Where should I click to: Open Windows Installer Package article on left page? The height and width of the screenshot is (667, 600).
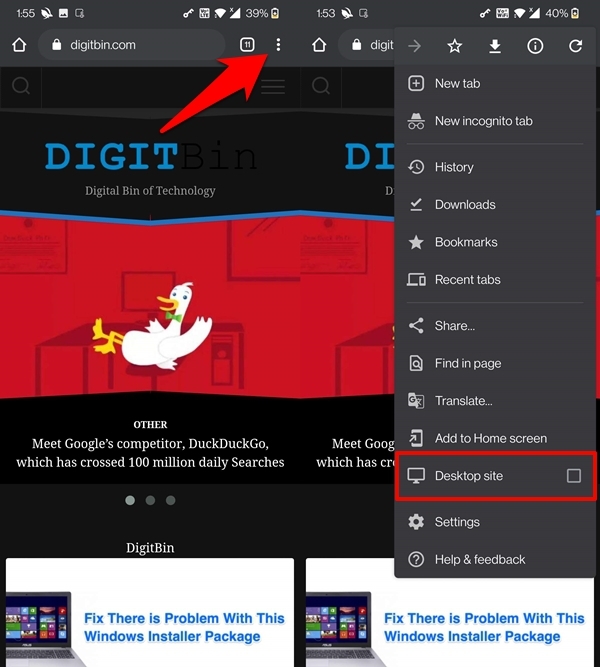pyautogui.click(x=184, y=627)
